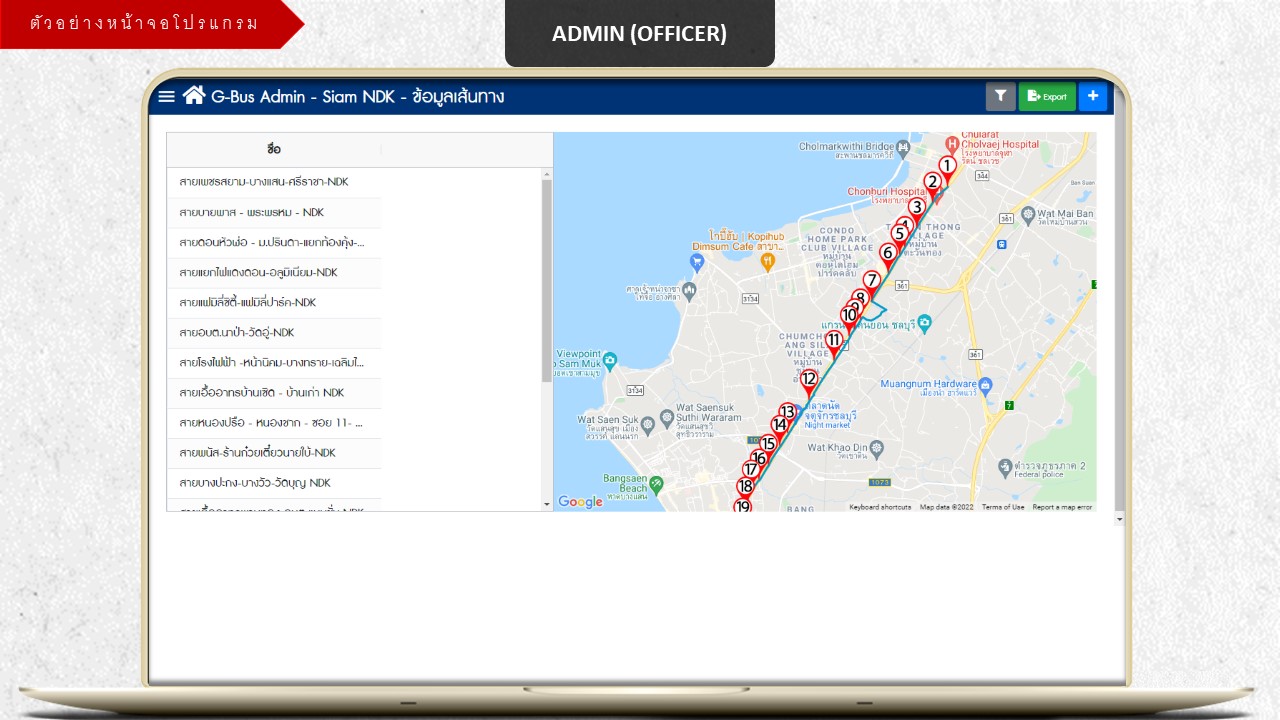This screenshot has height=720, width=1280.
Task: Click Cholmarkwithi Bridge map pin
Action: point(903,147)
